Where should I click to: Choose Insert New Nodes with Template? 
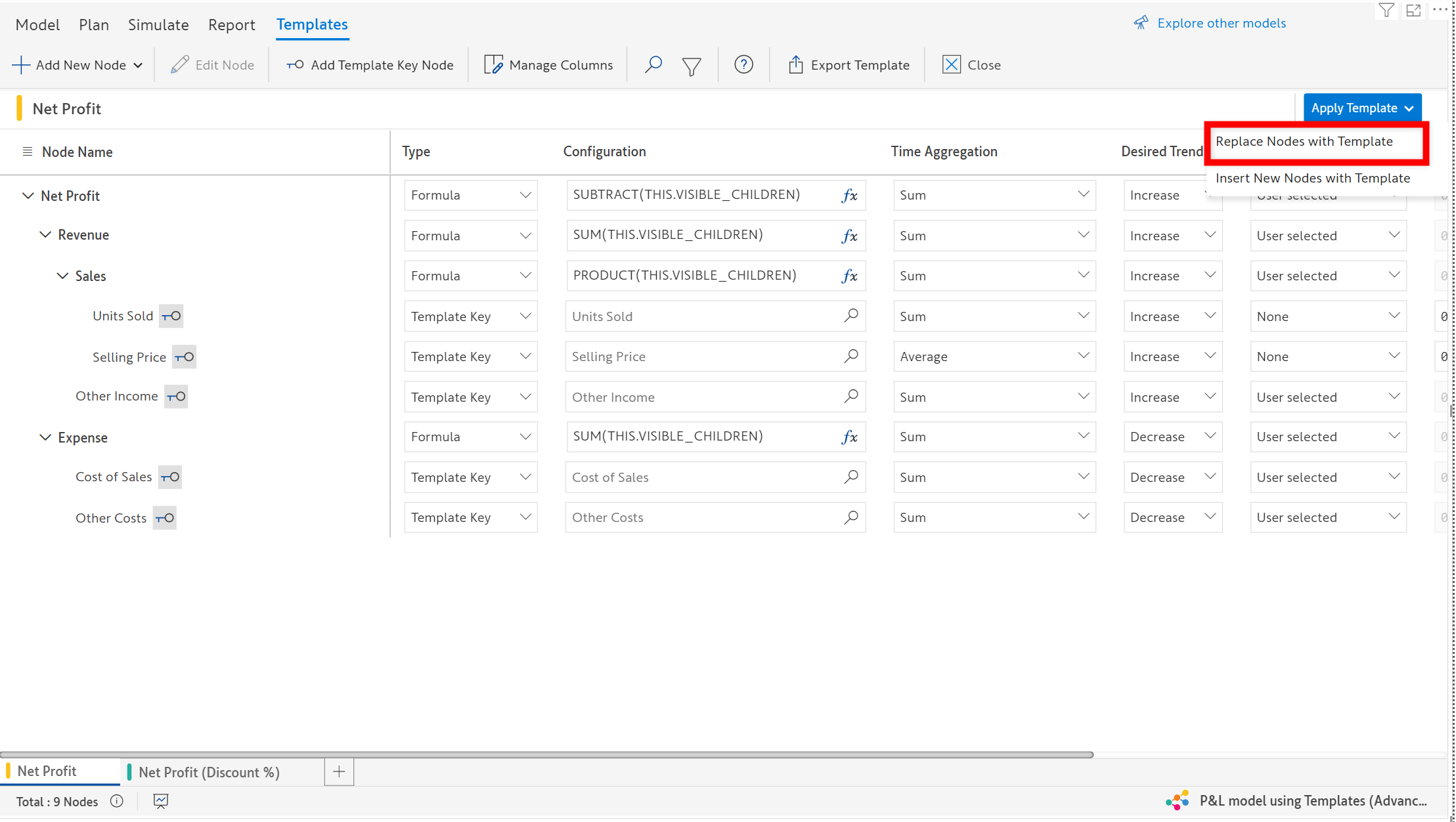pos(1312,178)
